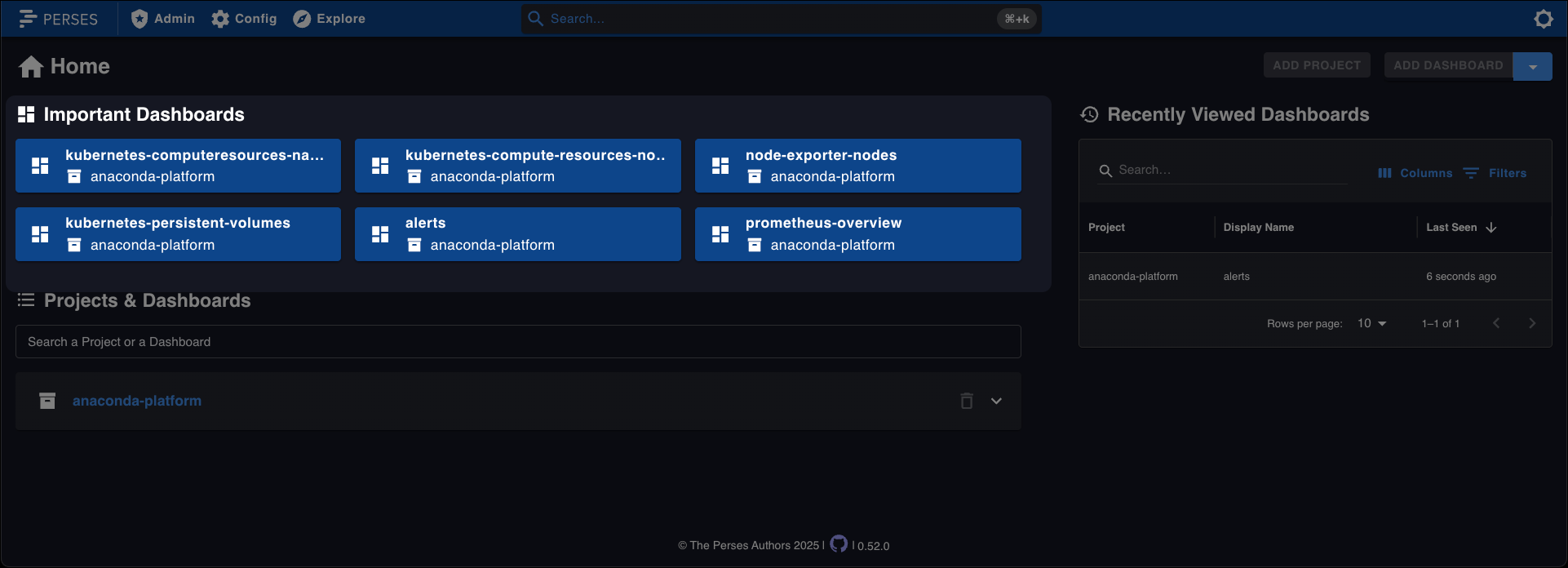Open node-exporter-nodes dashboard card

click(858, 166)
